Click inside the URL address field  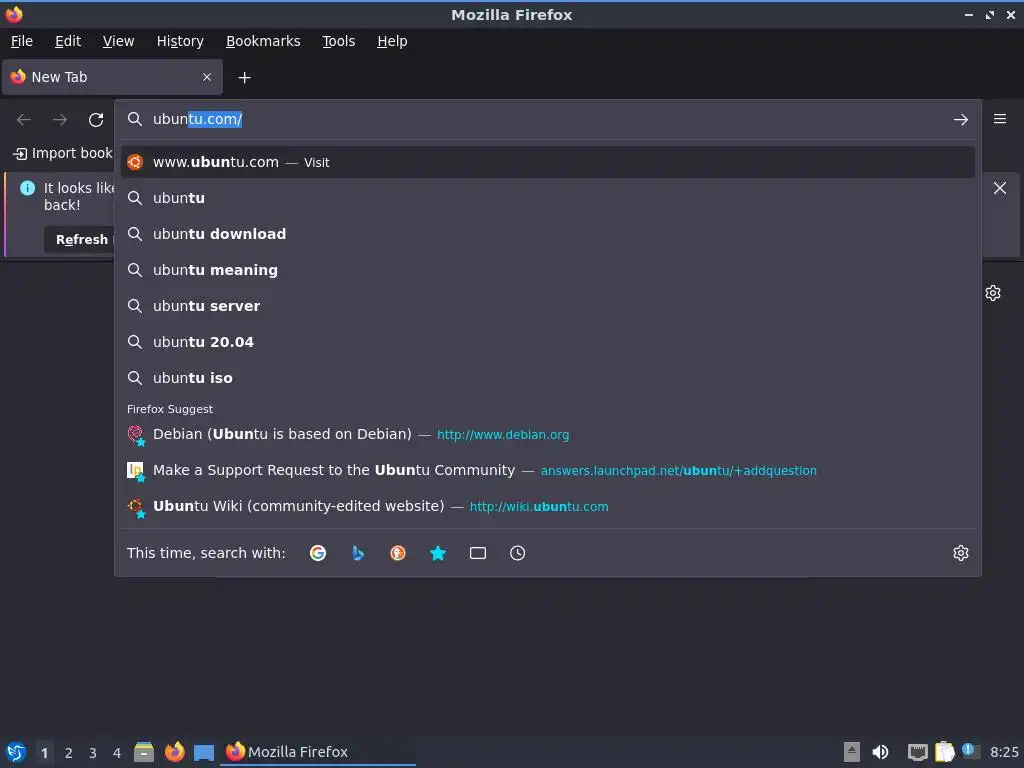click(x=549, y=120)
